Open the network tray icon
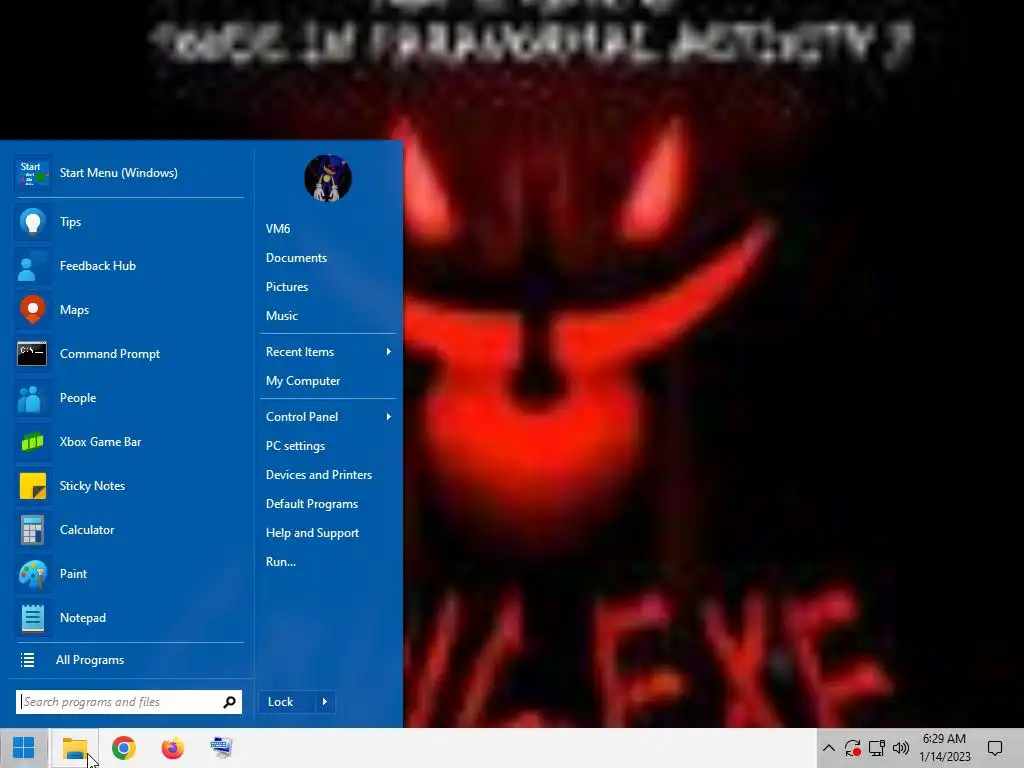1024x768 pixels. [876, 748]
